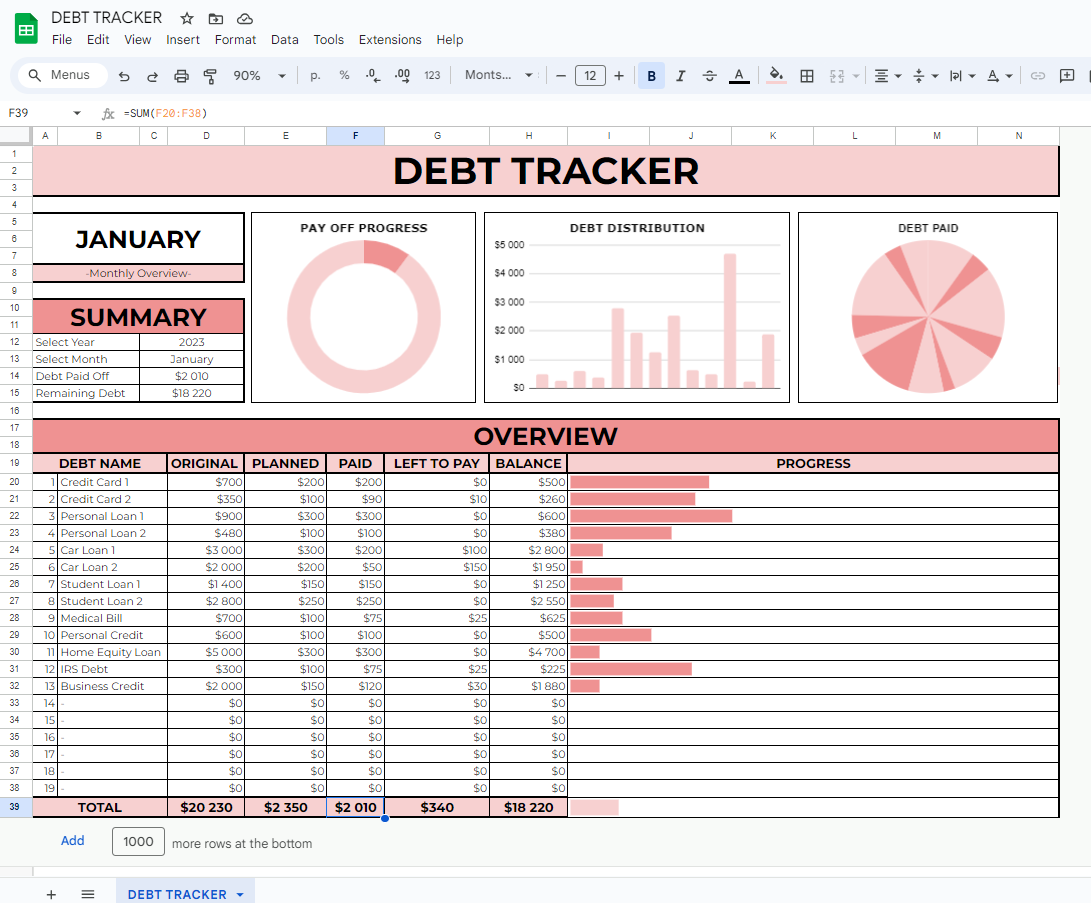Open the merge cells dropdown arrow
Viewport: 1091px width, 903px height.
(x=856, y=76)
